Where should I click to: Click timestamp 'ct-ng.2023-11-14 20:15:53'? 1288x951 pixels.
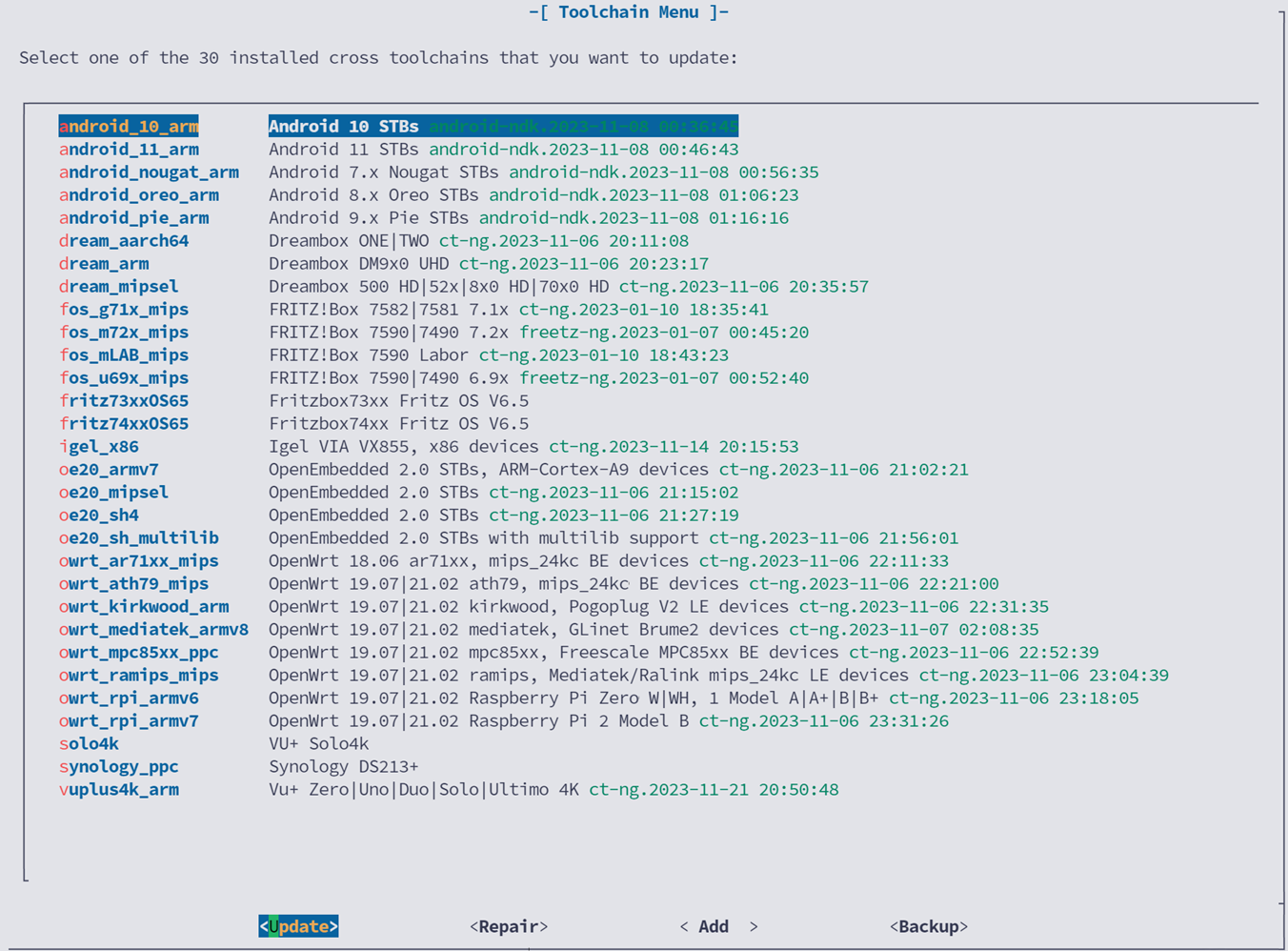(674, 446)
